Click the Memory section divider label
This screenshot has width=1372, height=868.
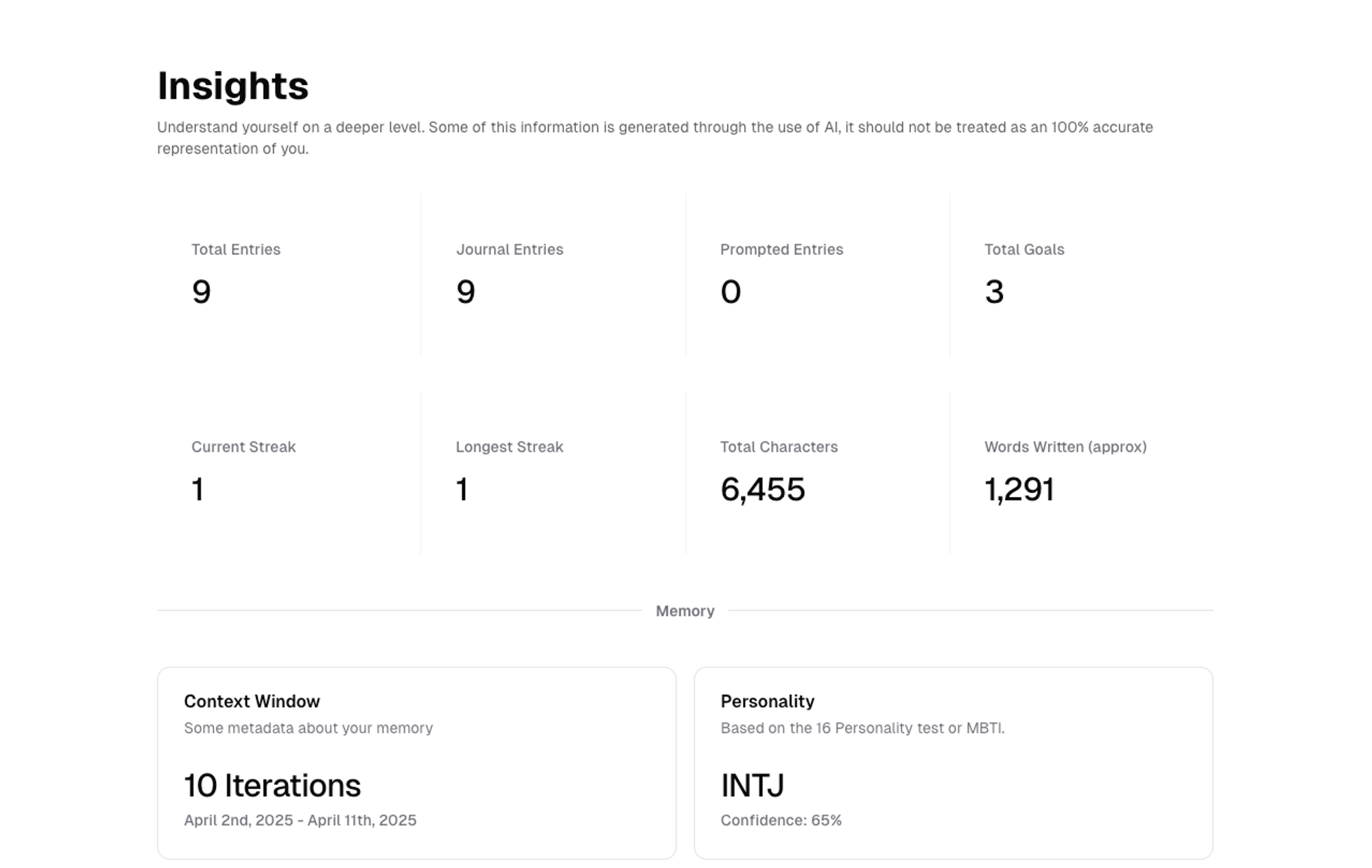pos(685,611)
